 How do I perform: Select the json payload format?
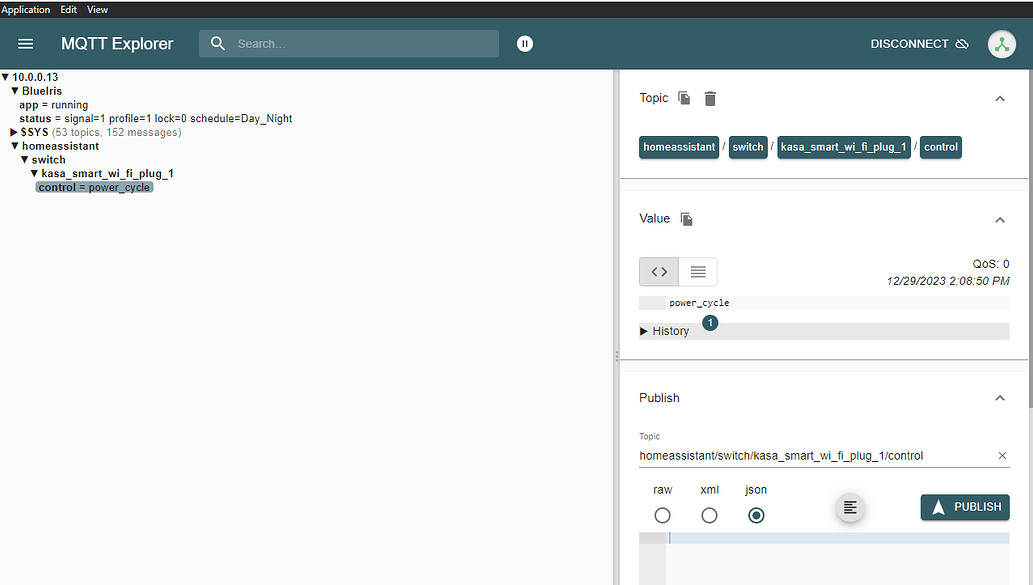point(756,515)
